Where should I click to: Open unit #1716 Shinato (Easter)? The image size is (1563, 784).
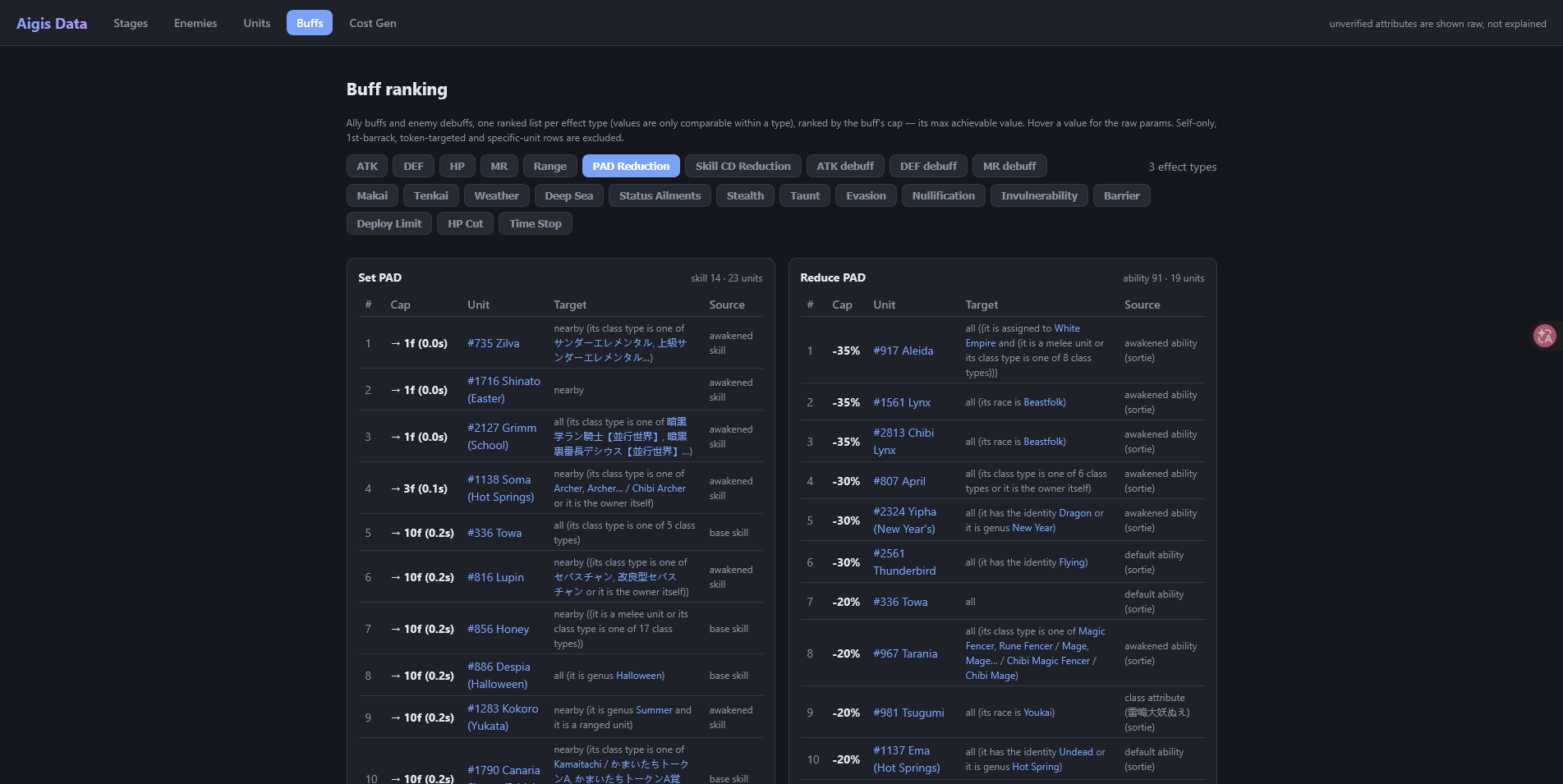coord(503,390)
